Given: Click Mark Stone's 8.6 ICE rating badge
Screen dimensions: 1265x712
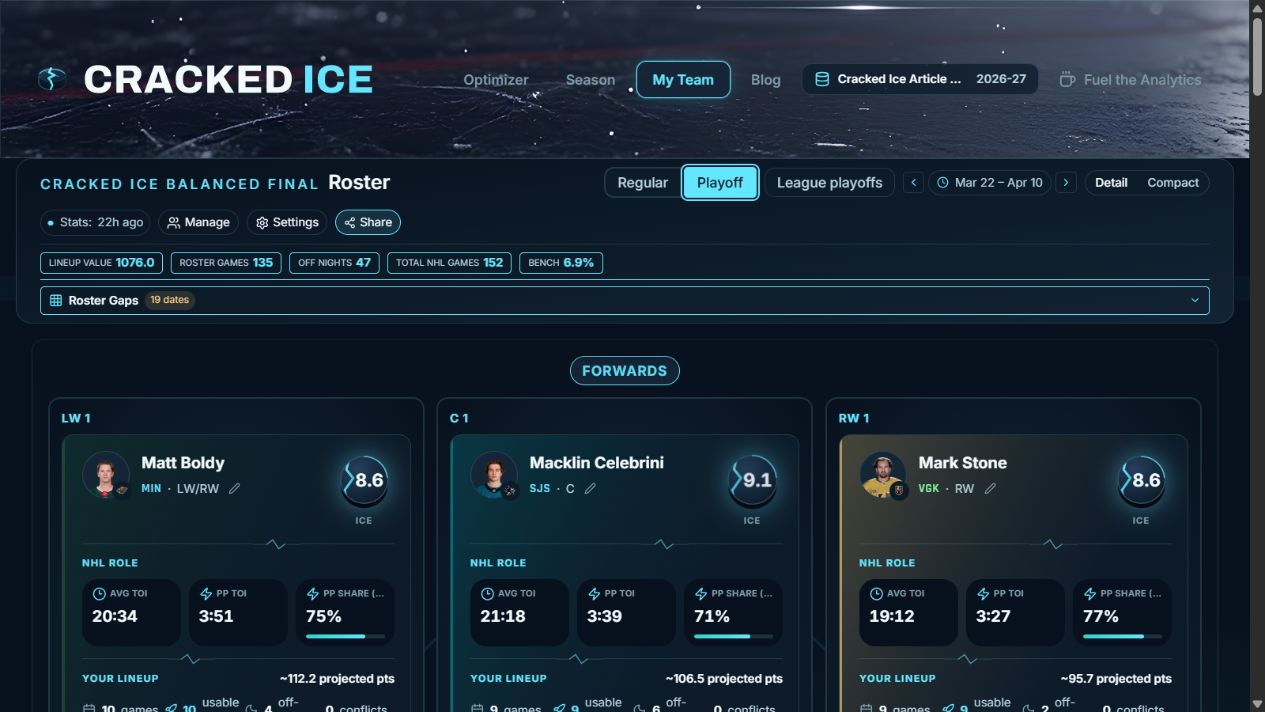Looking at the screenshot, I should point(1140,481).
